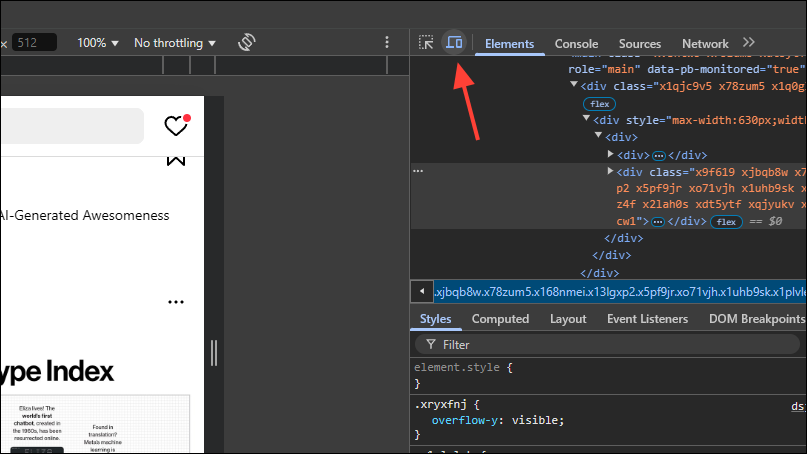Open the 100% zoom dropdown
This screenshot has height=454, width=807.
[x=98, y=43]
